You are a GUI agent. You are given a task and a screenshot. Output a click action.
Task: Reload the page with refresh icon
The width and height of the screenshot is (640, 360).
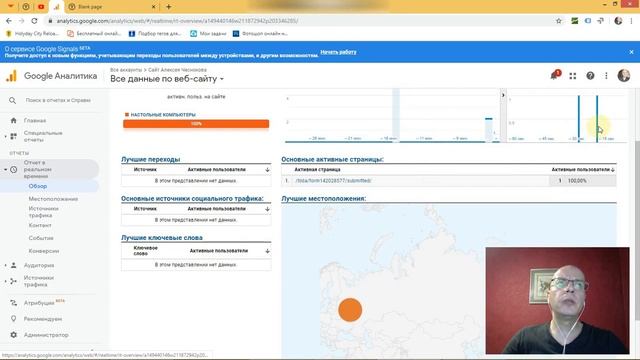pyautogui.click(x=34, y=21)
